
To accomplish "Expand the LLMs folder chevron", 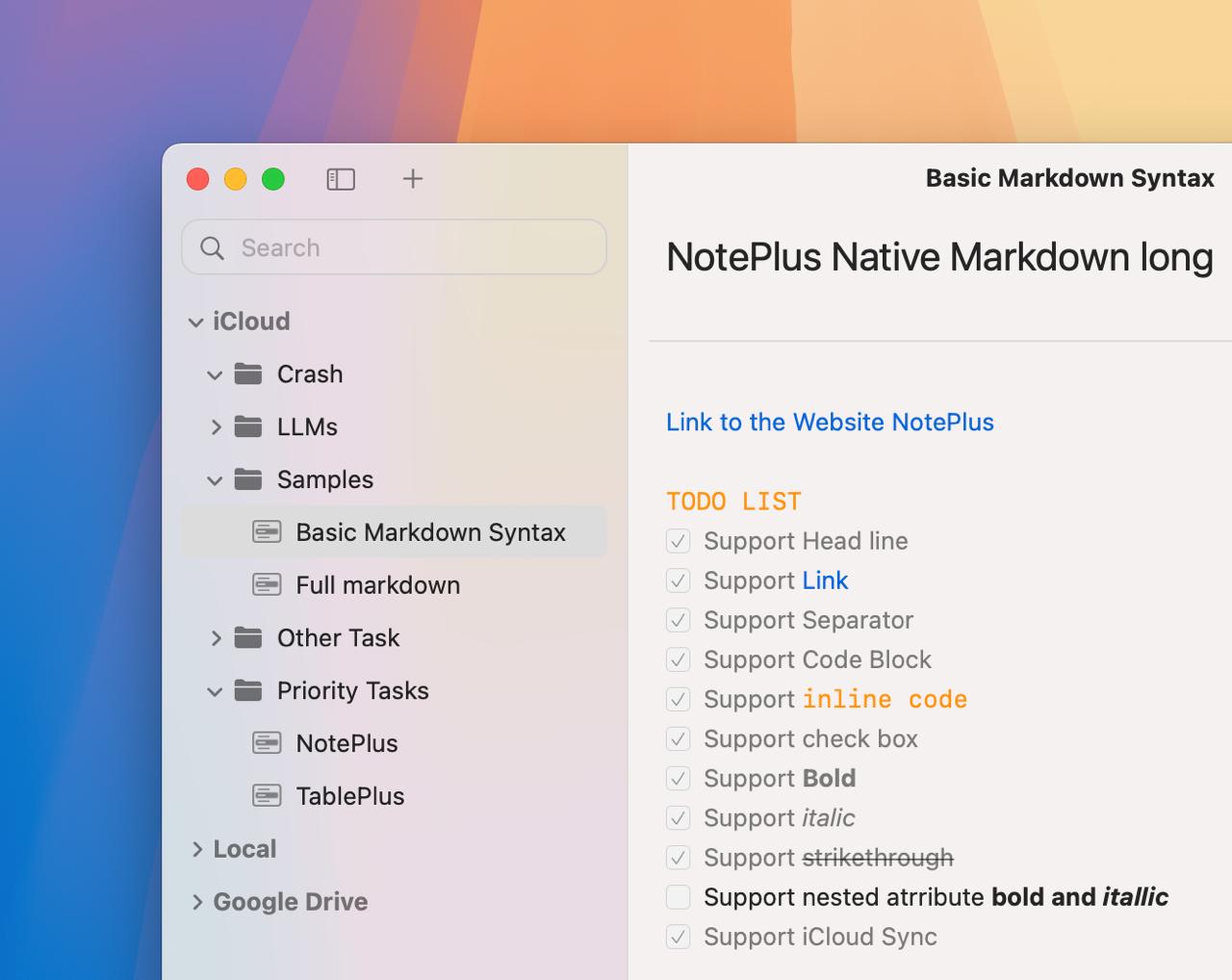I will (x=216, y=426).
